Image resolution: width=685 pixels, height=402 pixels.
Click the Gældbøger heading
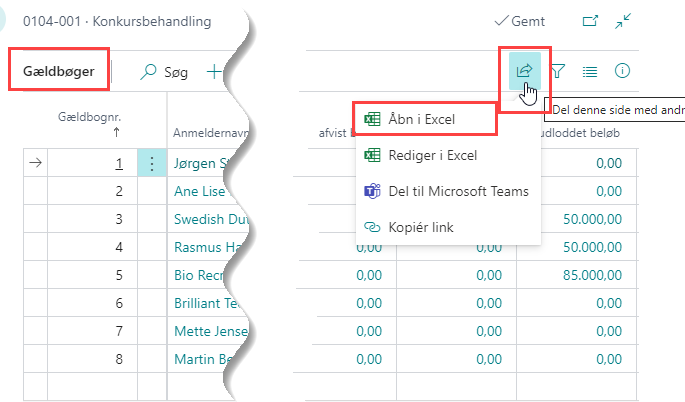click(59, 72)
